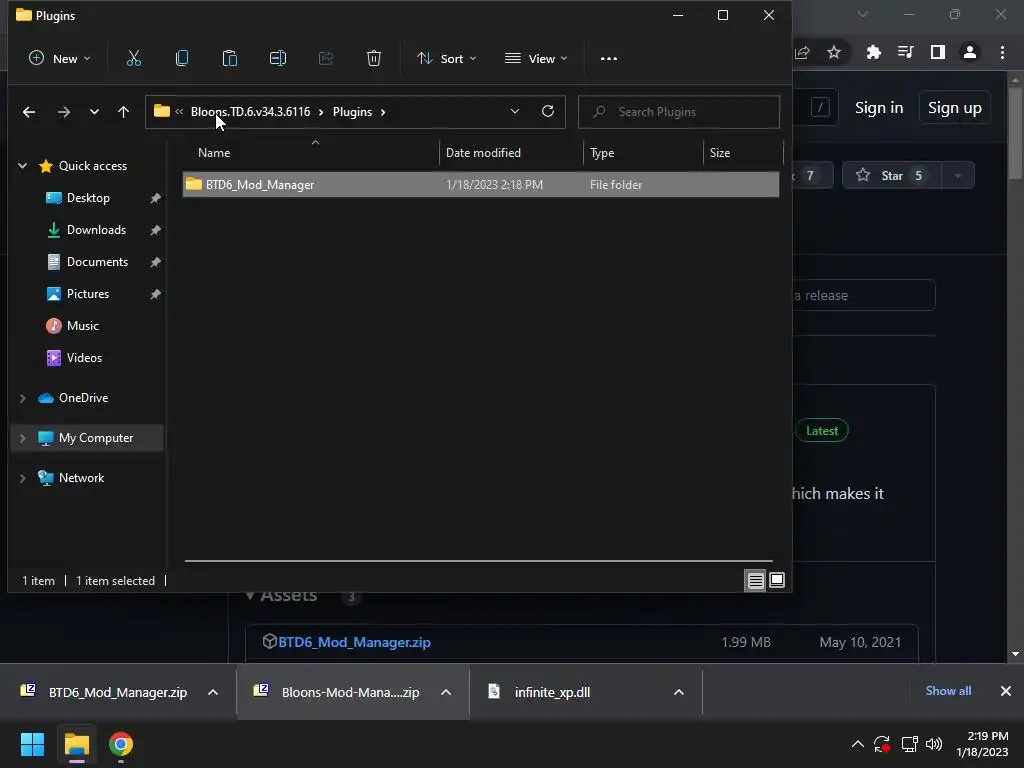Open infinite_xp.dll from downloads bar
Viewport: 1024px width, 768px height.
(552, 692)
